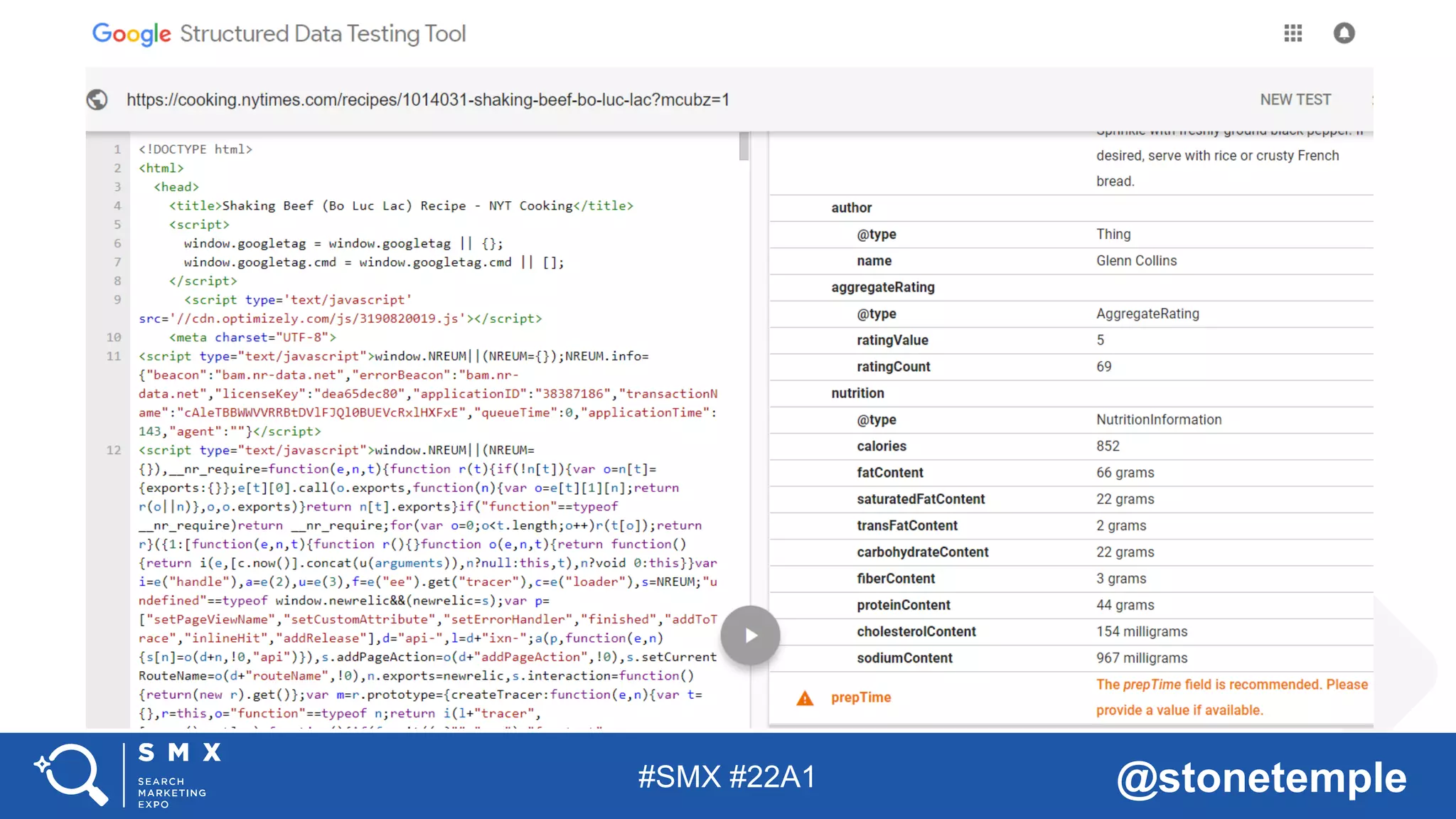Click the notifications bell icon
1456x819 pixels.
pyautogui.click(x=1344, y=33)
